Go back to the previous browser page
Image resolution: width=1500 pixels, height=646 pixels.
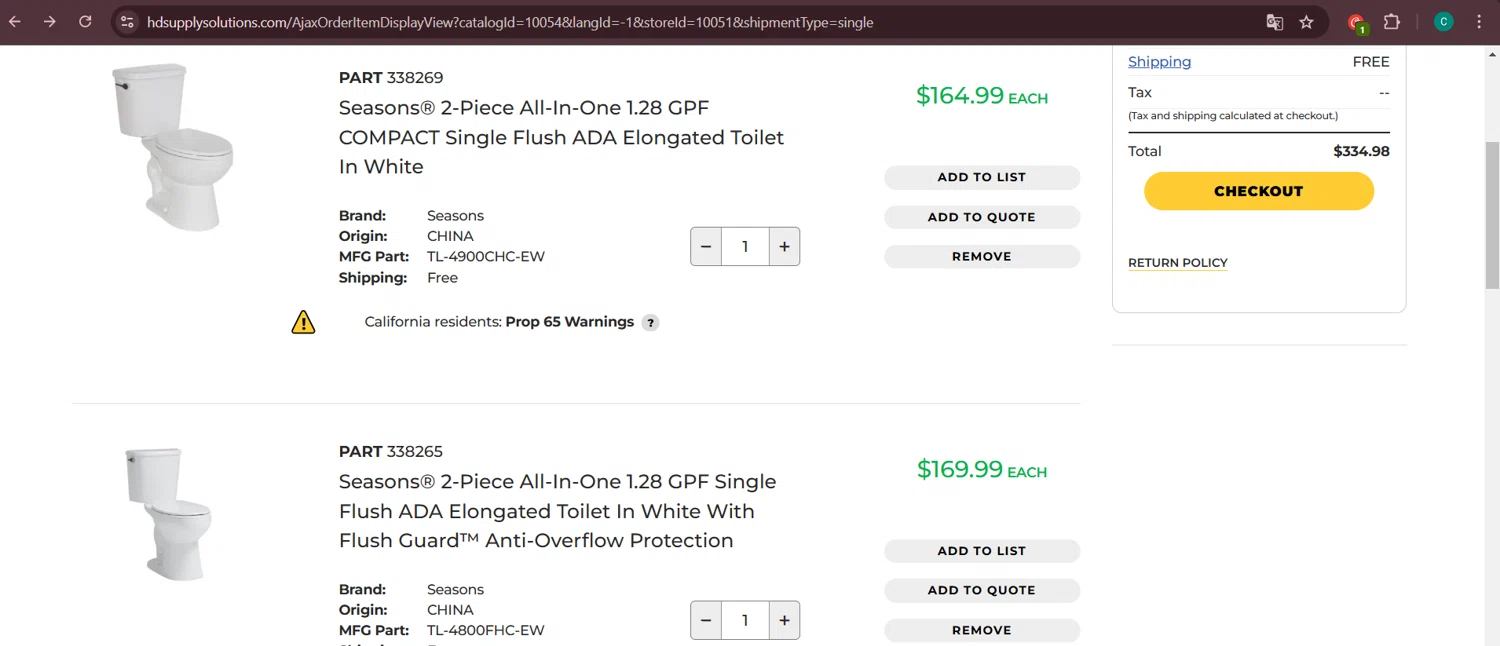point(16,22)
